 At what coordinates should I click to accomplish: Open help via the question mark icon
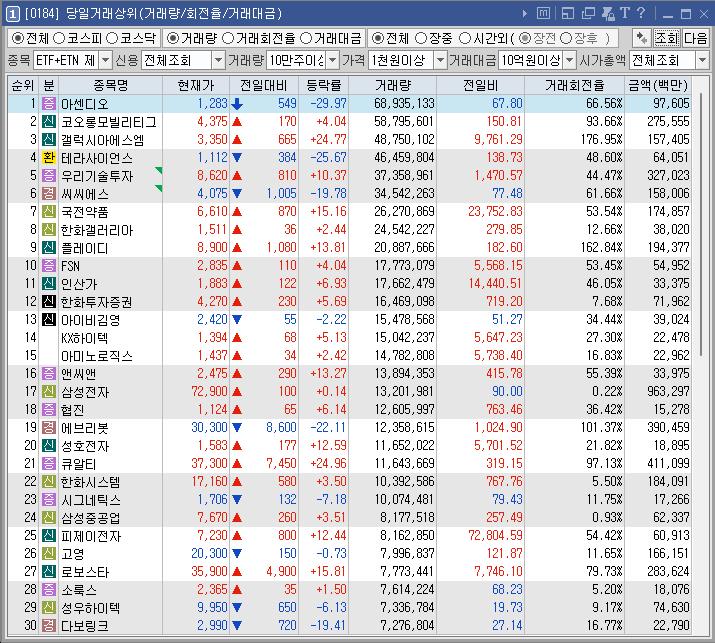[641, 13]
